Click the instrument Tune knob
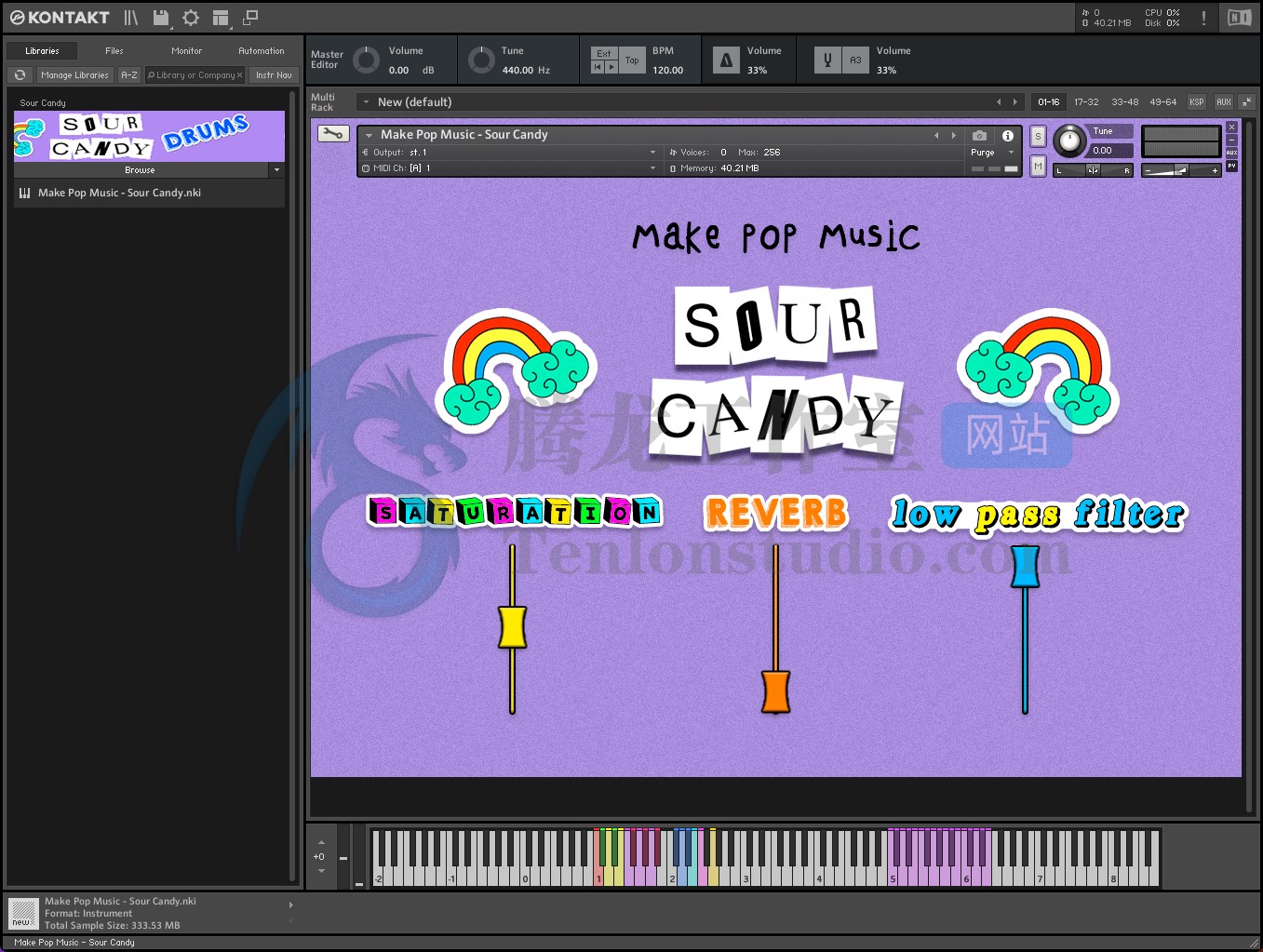Viewport: 1263px width, 952px height. [1069, 141]
